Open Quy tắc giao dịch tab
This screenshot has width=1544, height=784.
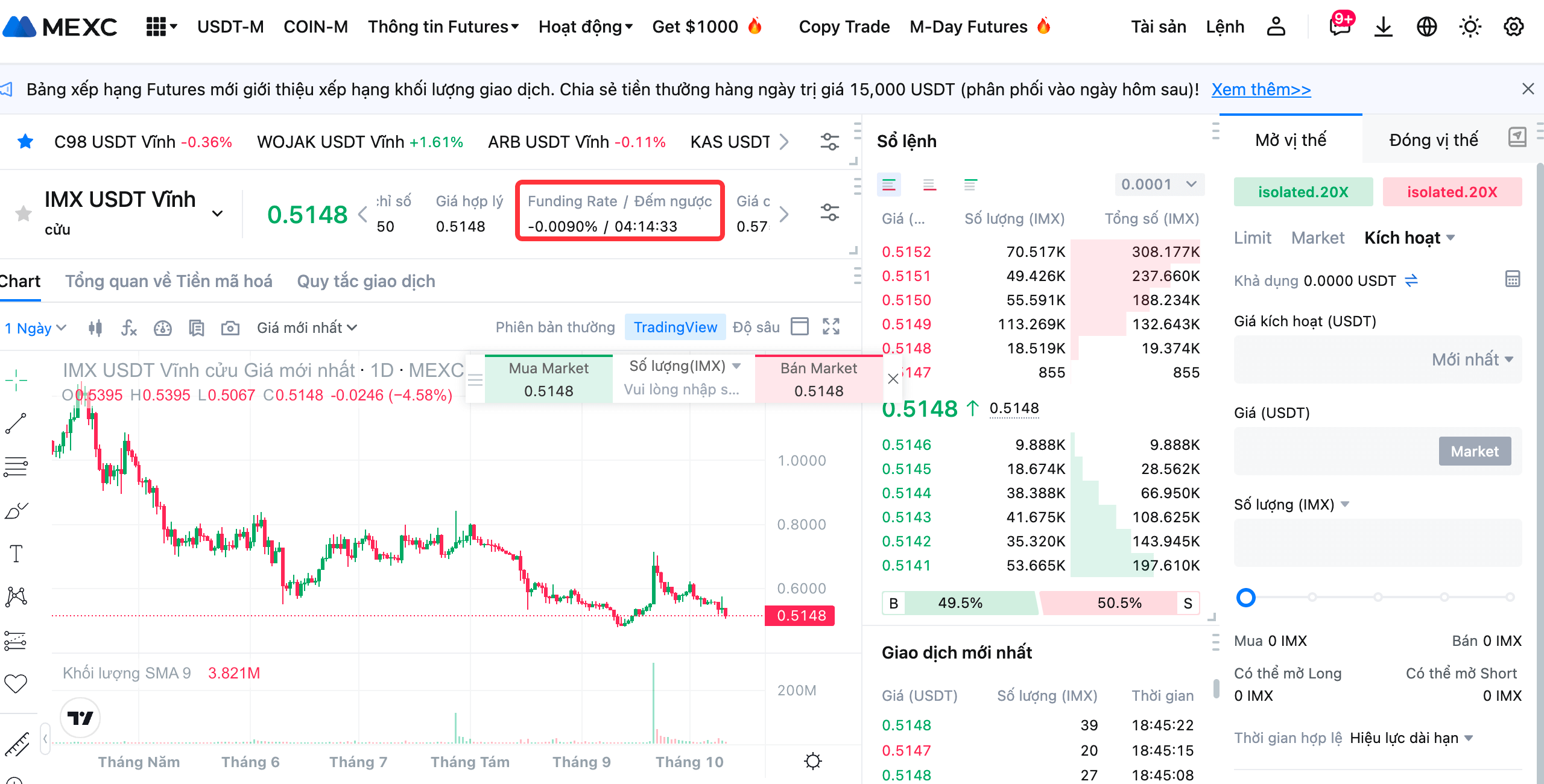tap(365, 281)
